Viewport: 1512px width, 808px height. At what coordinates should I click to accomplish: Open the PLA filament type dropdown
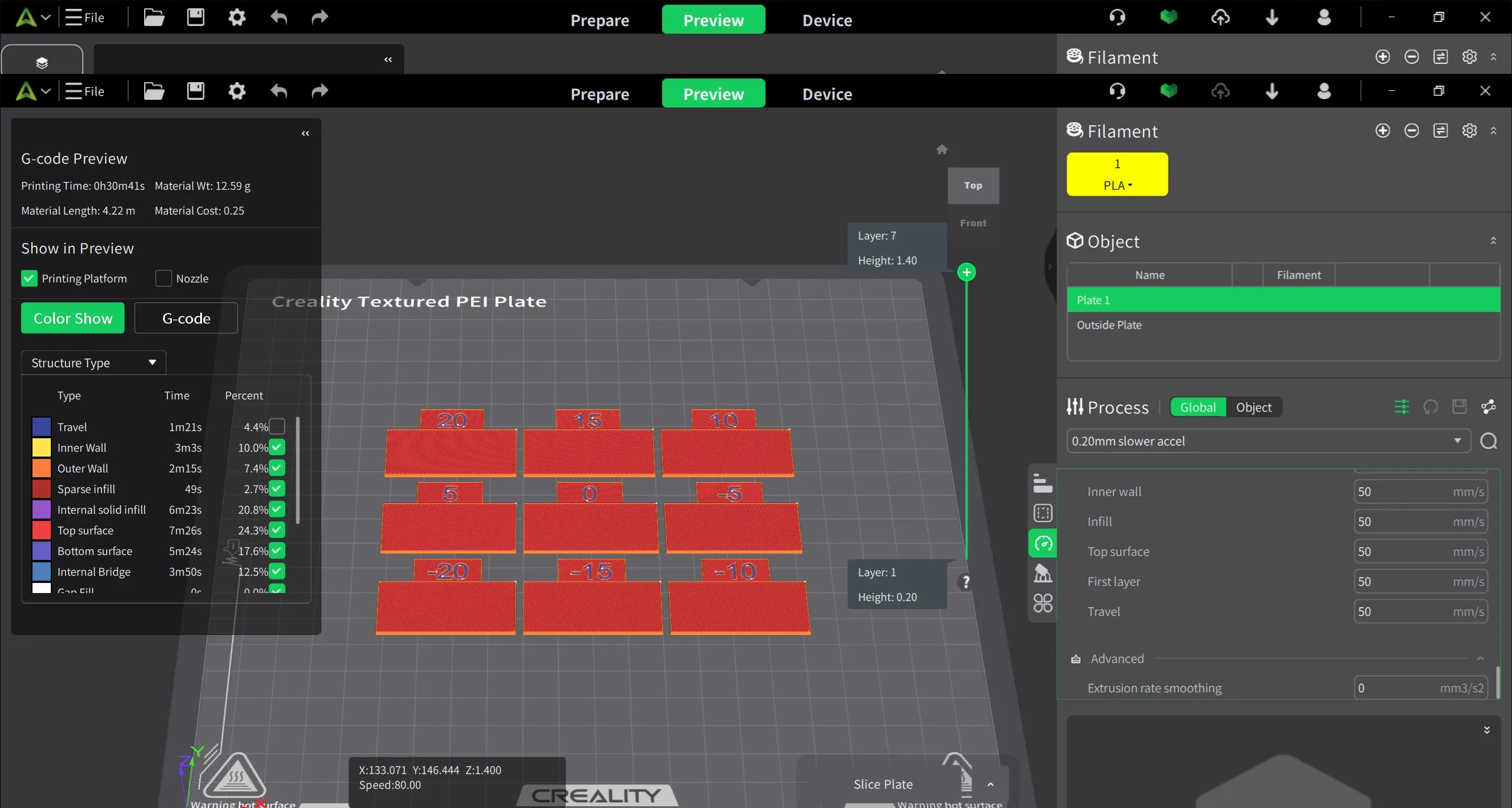pyautogui.click(x=1117, y=185)
